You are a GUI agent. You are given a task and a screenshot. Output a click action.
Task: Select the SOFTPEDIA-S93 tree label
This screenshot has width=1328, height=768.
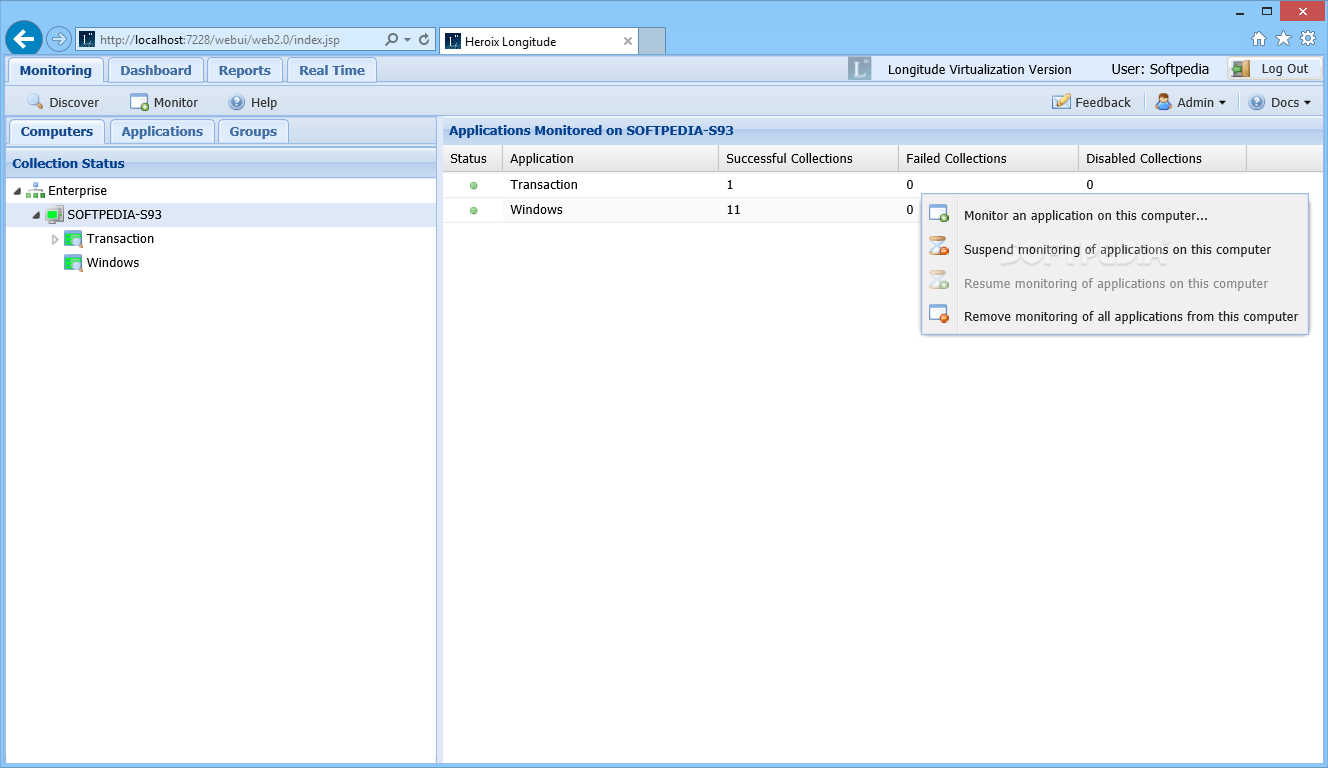click(114, 215)
